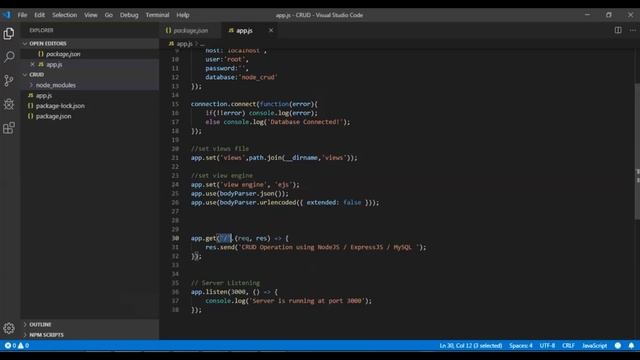The image size is (640, 360).
Task: Open the Extensions view
Action: point(9,128)
